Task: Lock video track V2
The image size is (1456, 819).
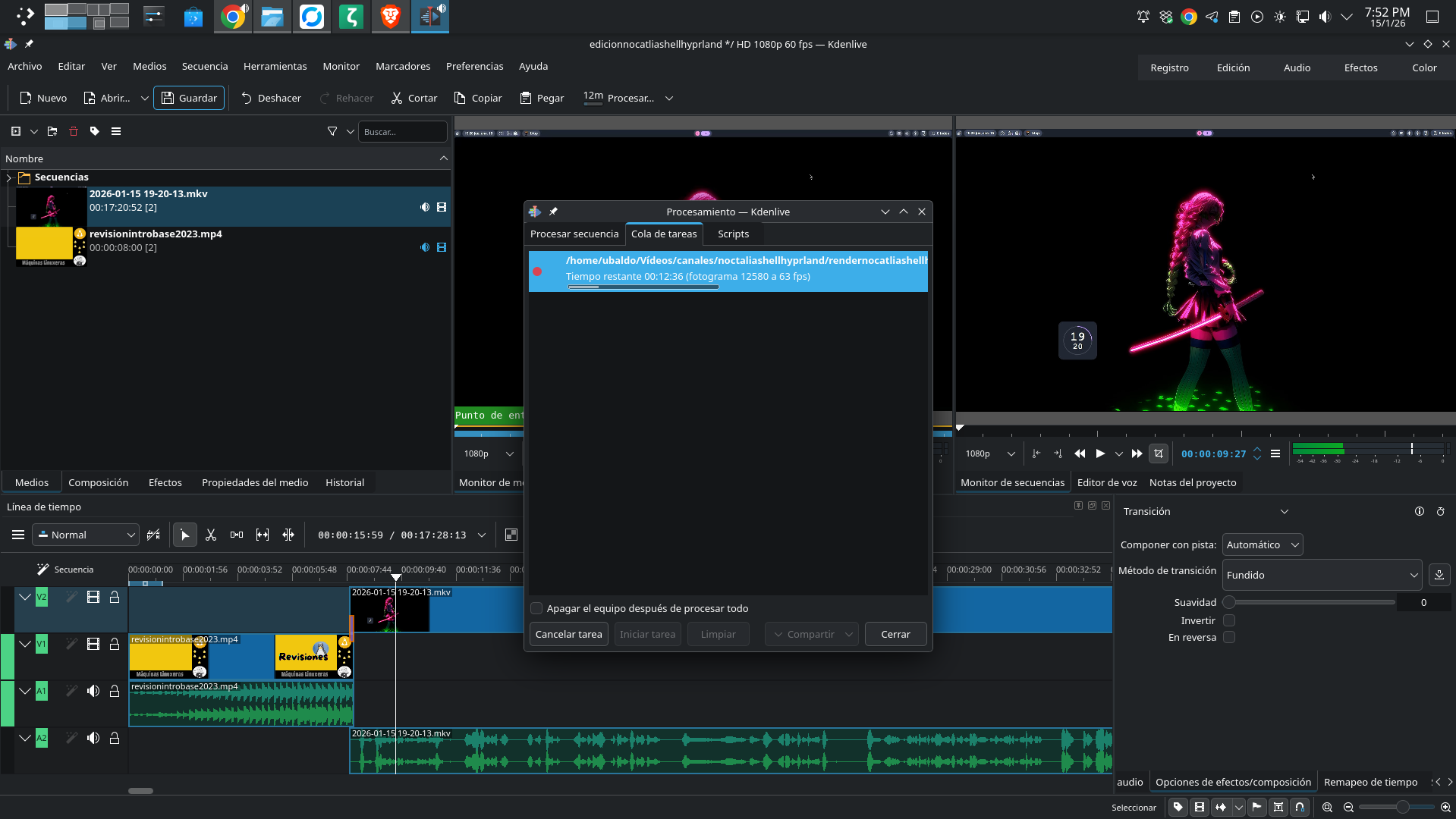Action: coord(115,598)
